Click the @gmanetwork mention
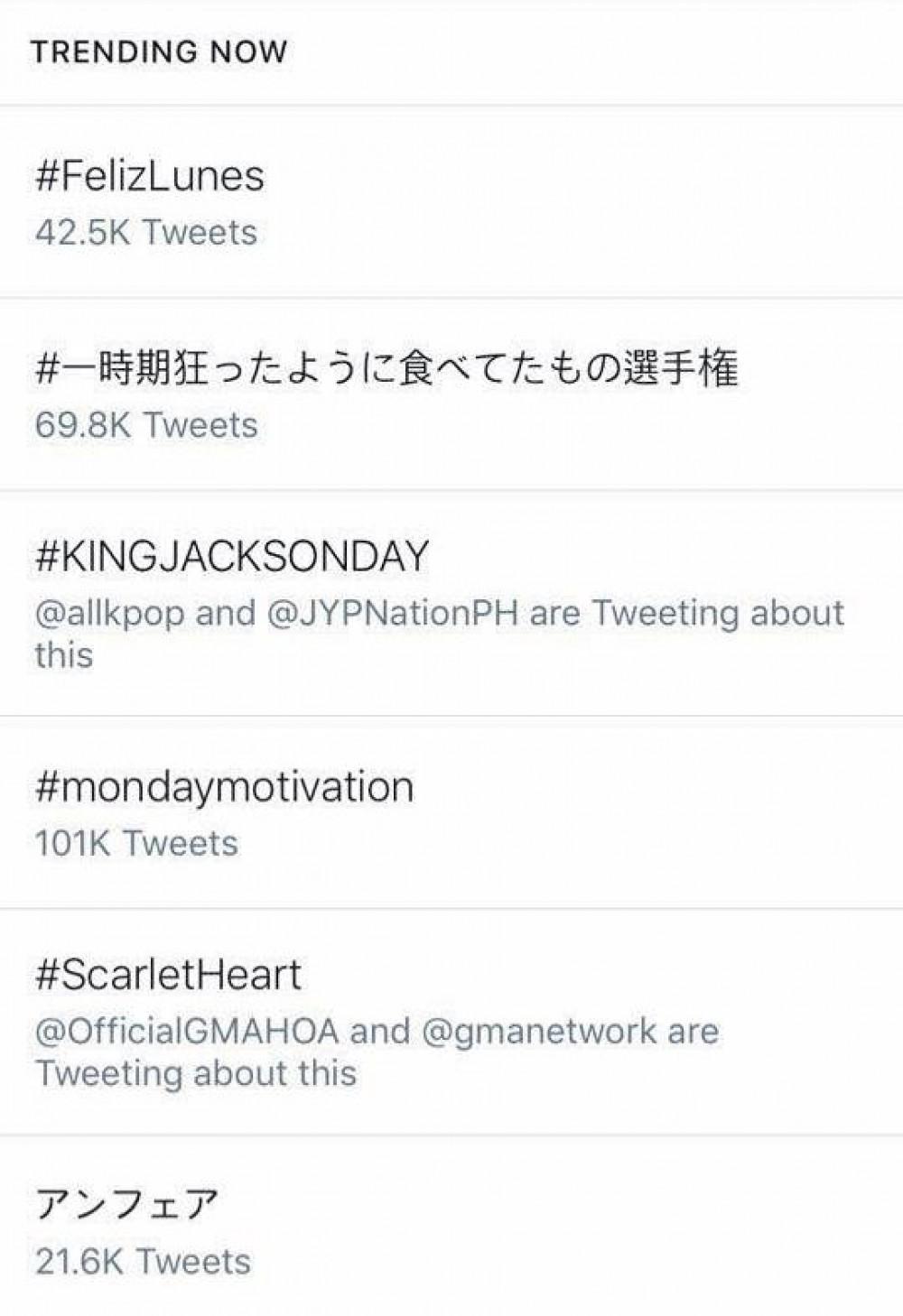Image resolution: width=903 pixels, height=1316 pixels. pyautogui.click(x=539, y=1032)
